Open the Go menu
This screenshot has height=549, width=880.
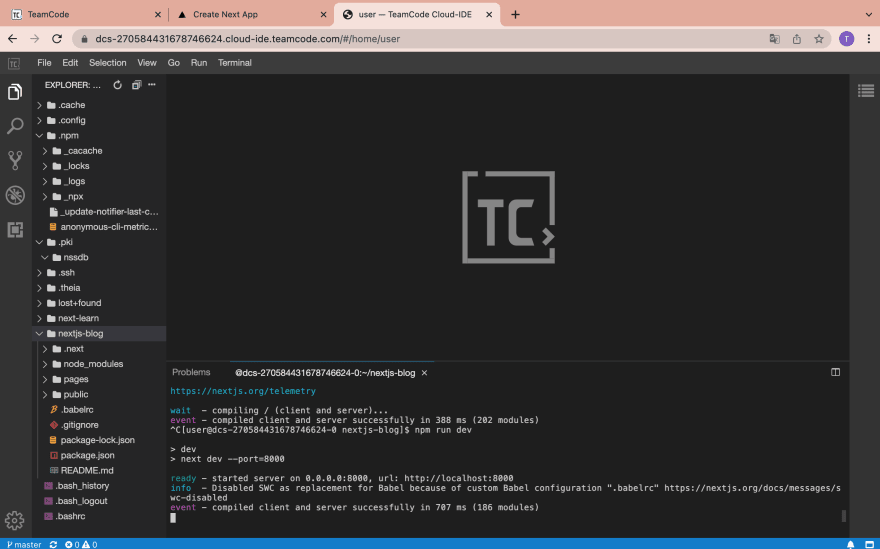174,63
